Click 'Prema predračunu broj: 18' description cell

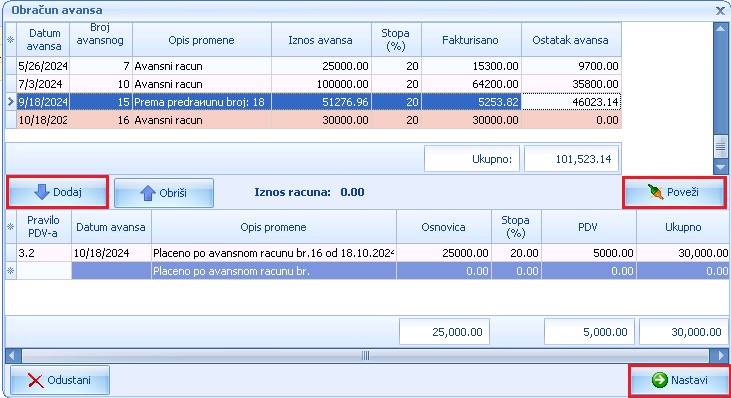202,102
